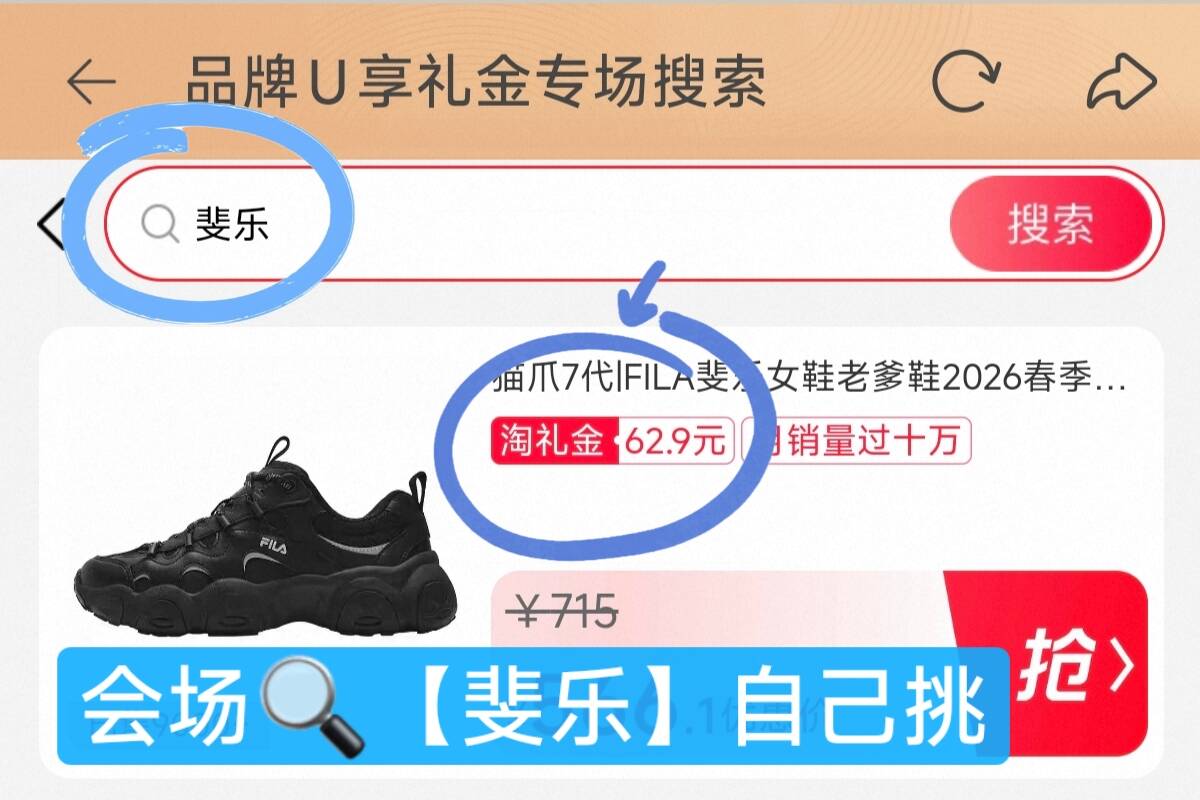The width and height of the screenshot is (1200, 800).
Task: Tap the back arrow in header
Action: 91,82
